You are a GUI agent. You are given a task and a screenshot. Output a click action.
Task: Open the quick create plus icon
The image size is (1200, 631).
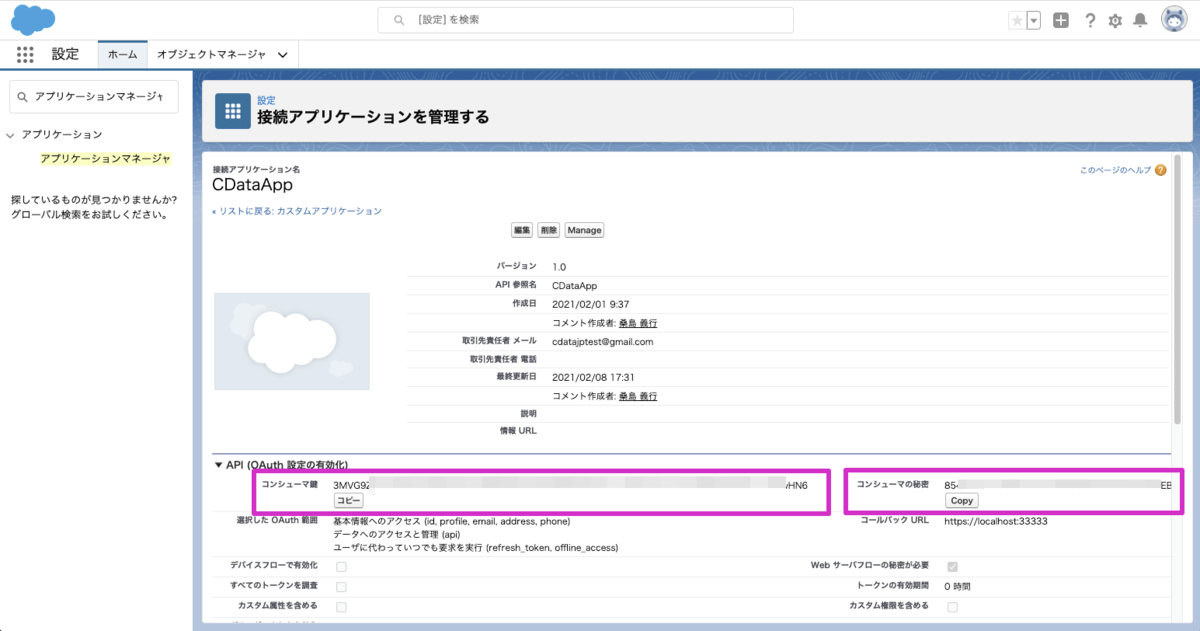coord(1060,19)
